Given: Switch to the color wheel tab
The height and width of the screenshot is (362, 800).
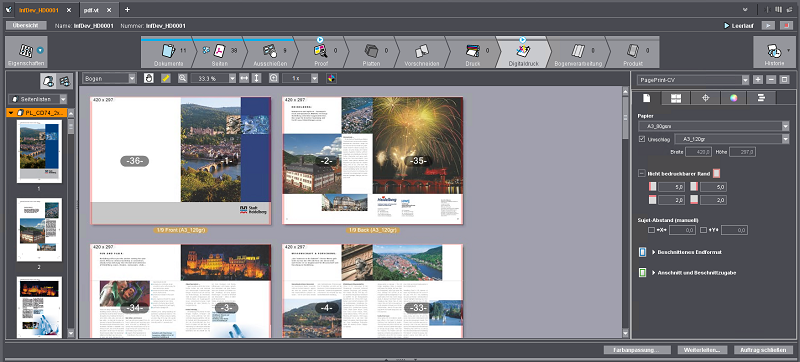Looking at the screenshot, I should (733, 98).
